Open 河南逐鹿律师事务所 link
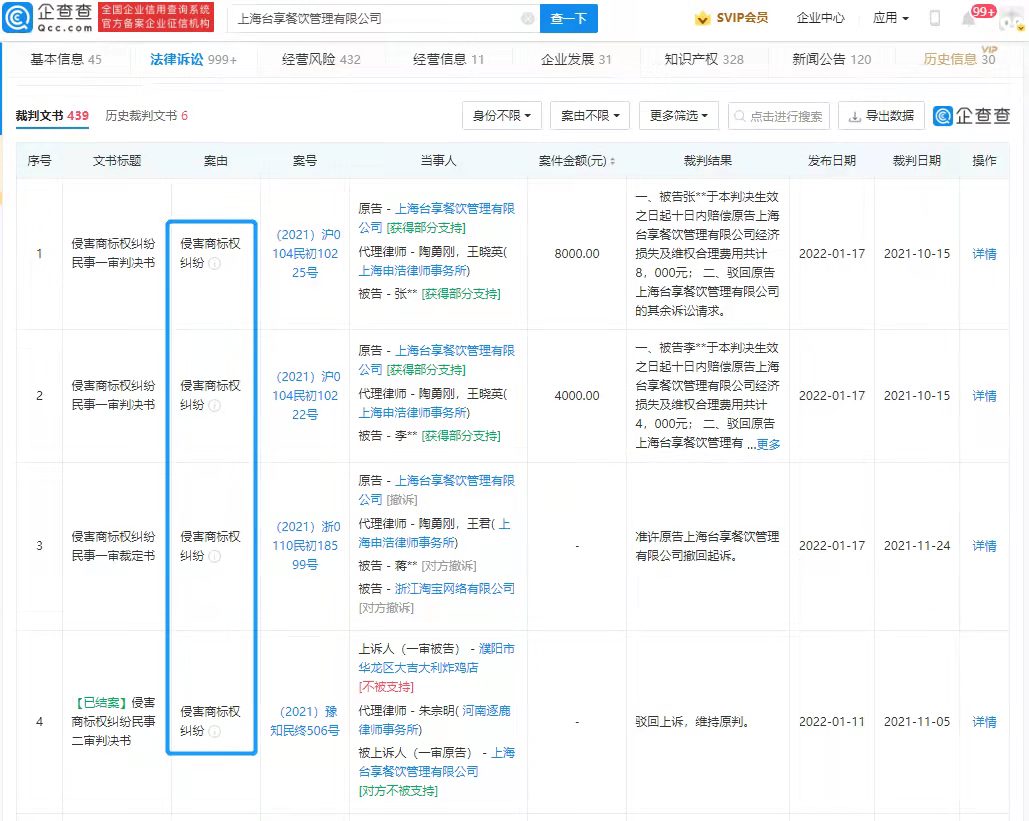The height and width of the screenshot is (821, 1029). 434,720
